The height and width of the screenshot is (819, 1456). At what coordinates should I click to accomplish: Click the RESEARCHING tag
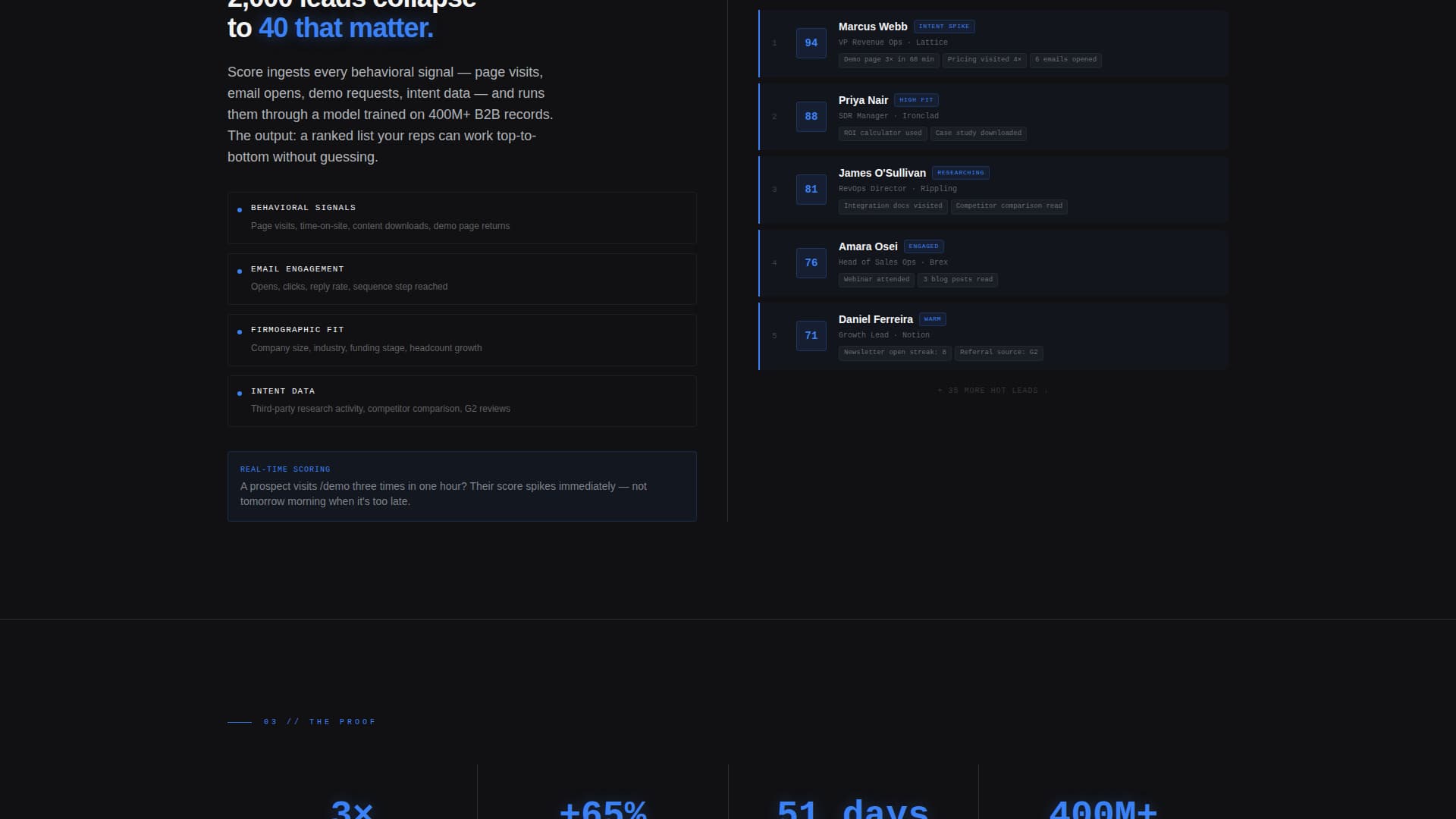[x=960, y=173]
